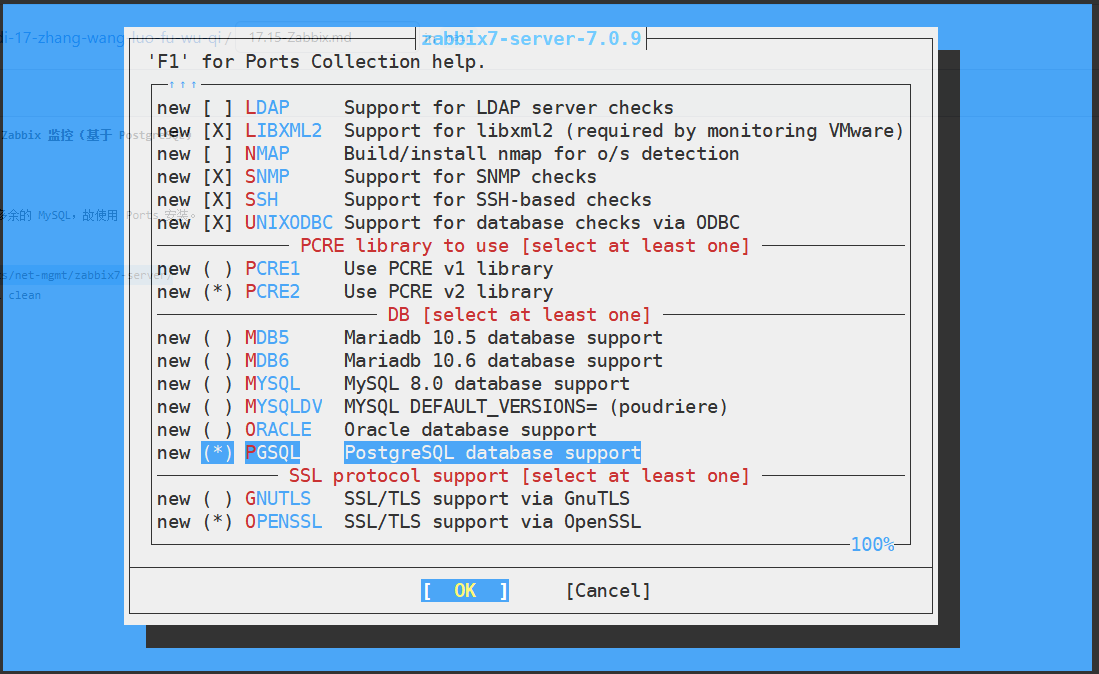Click the Cancel button

(608, 591)
